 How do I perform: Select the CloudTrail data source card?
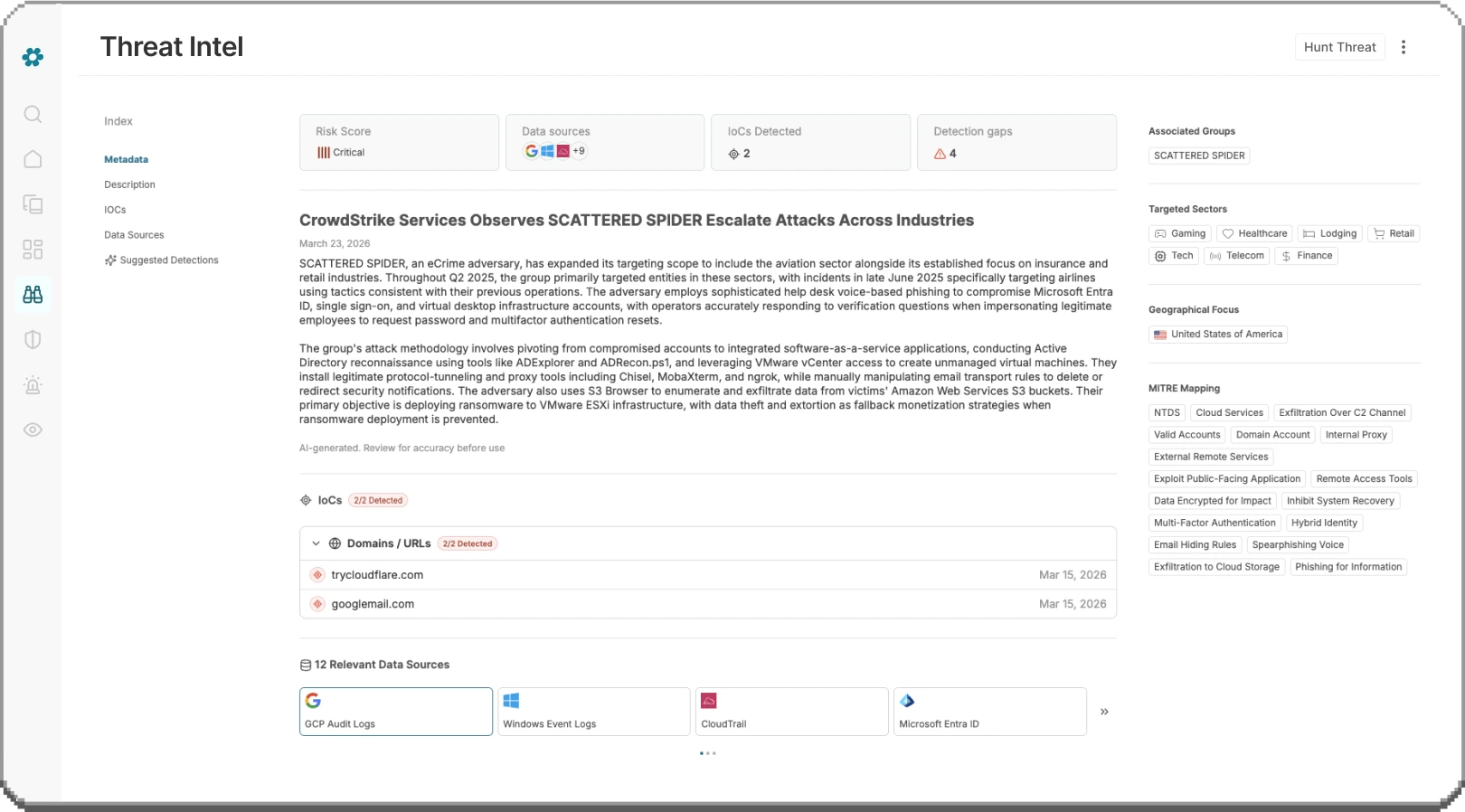coord(792,712)
